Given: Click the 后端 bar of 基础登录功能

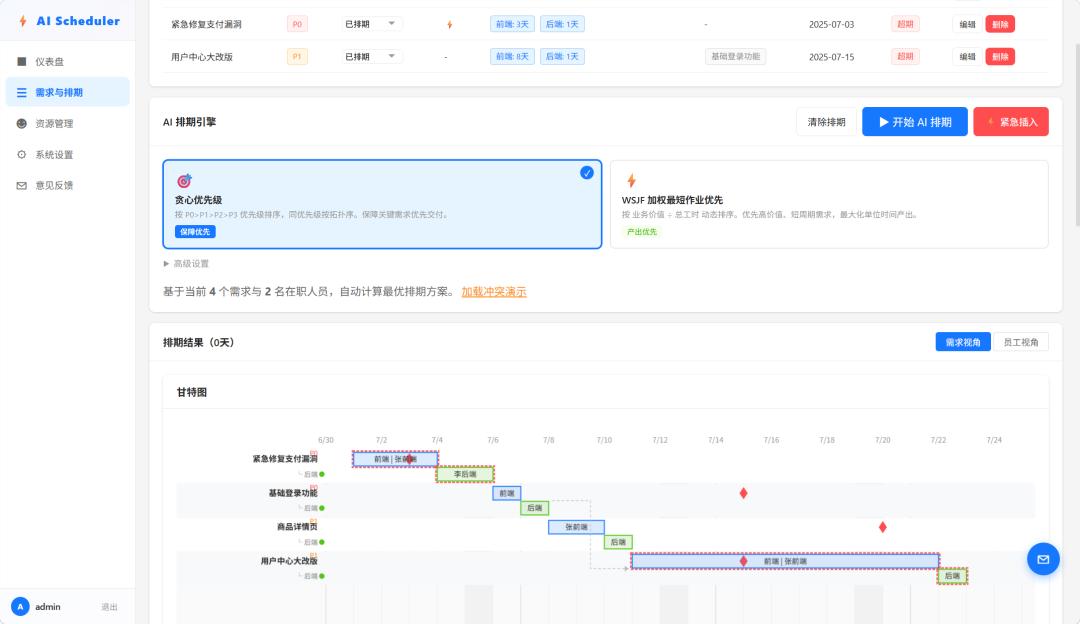Looking at the screenshot, I should [534, 508].
